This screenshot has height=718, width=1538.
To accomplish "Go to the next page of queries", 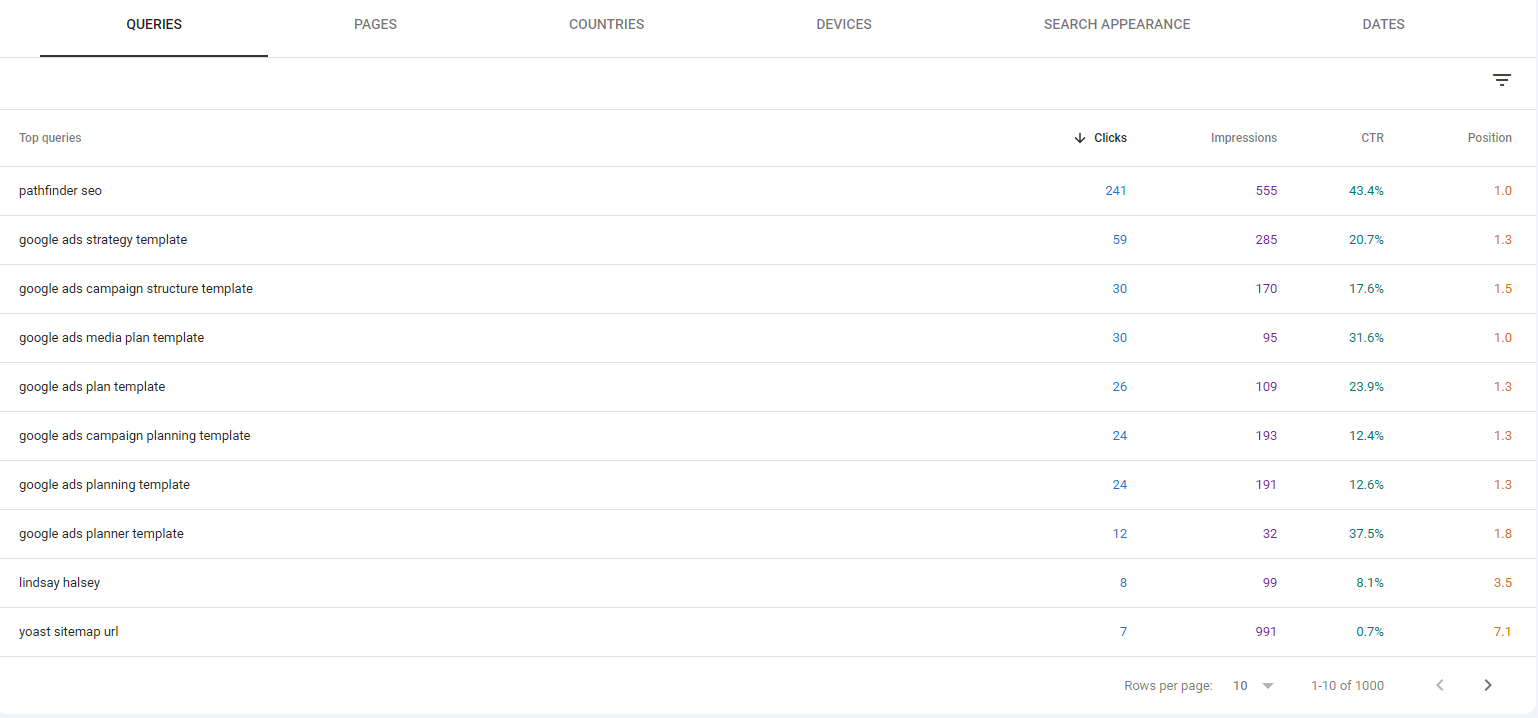I will tap(1487, 685).
